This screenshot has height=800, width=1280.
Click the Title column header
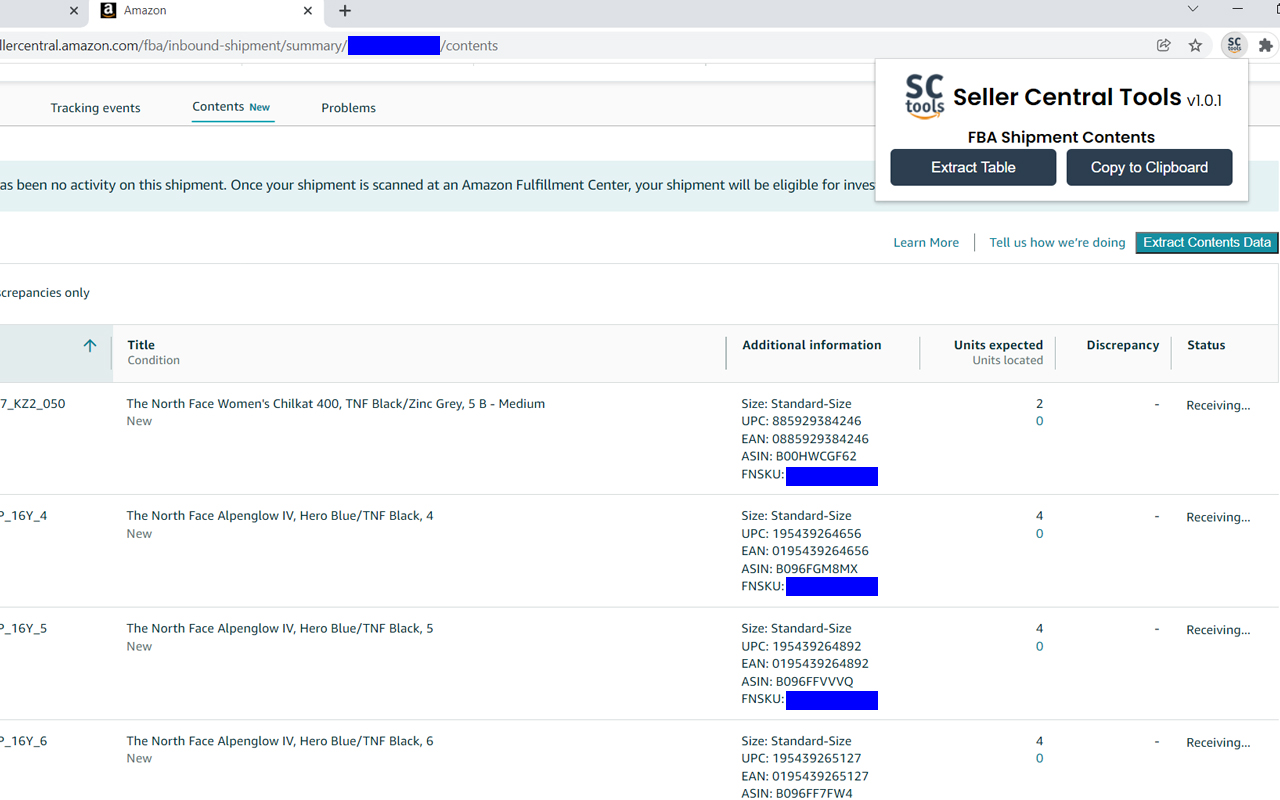coord(141,345)
